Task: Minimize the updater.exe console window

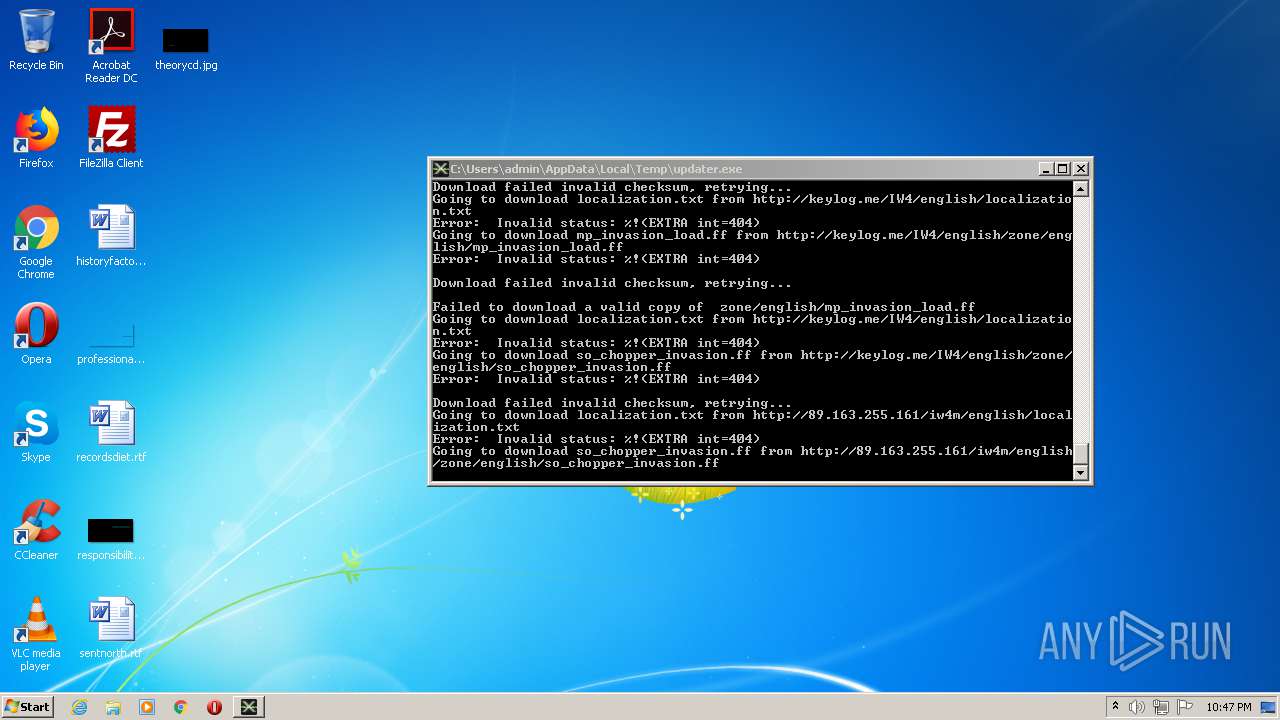Action: point(1046,169)
